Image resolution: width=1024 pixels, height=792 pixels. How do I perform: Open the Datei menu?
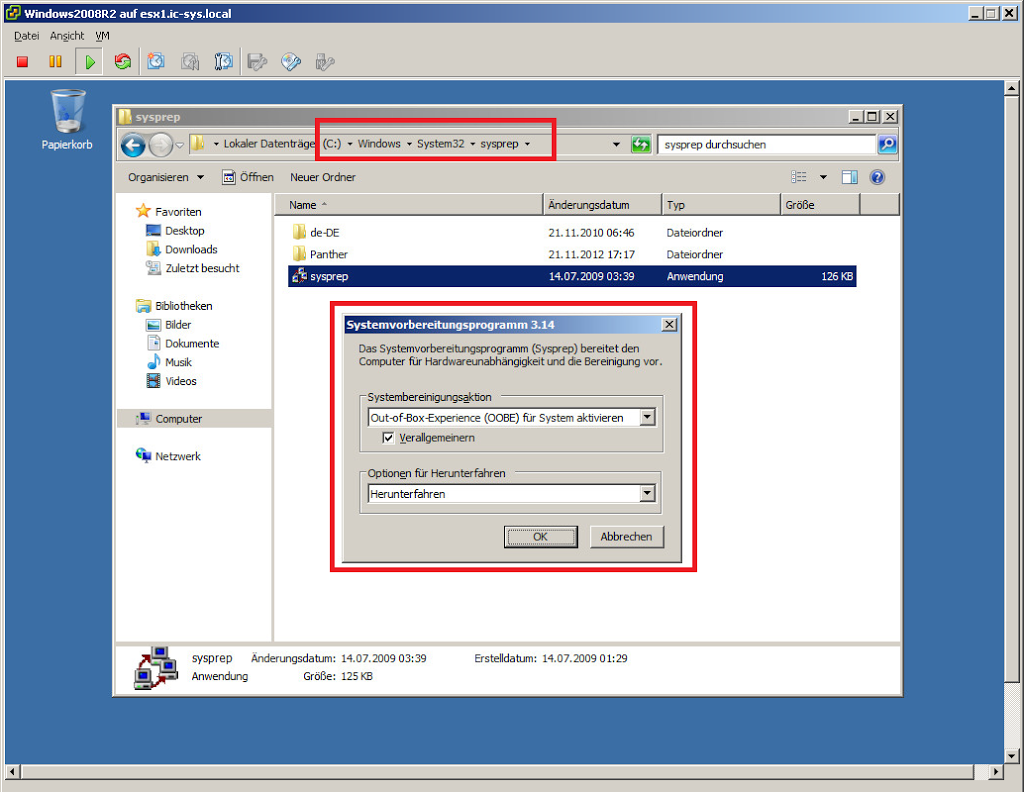pyautogui.click(x=27, y=36)
